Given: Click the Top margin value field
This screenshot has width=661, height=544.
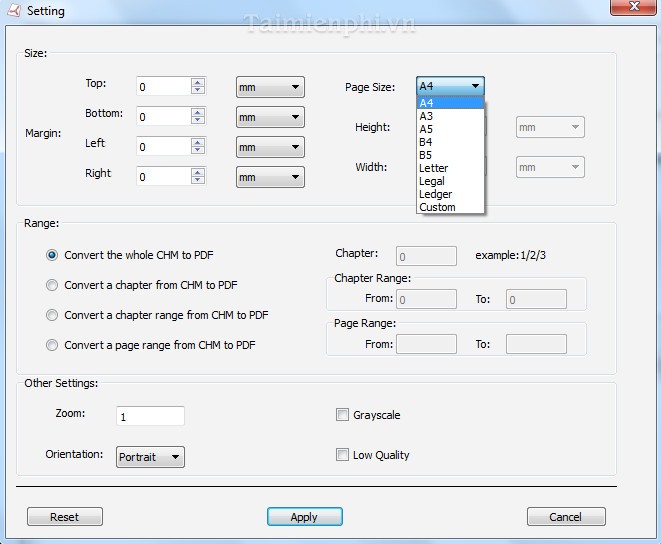Looking at the screenshot, I should (x=164, y=86).
